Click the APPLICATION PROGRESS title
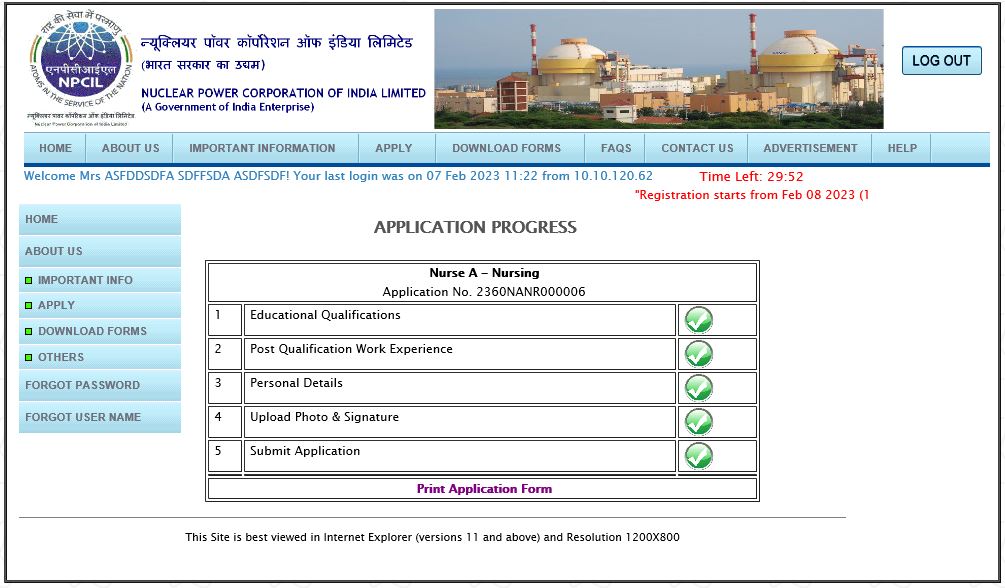 [x=475, y=227]
